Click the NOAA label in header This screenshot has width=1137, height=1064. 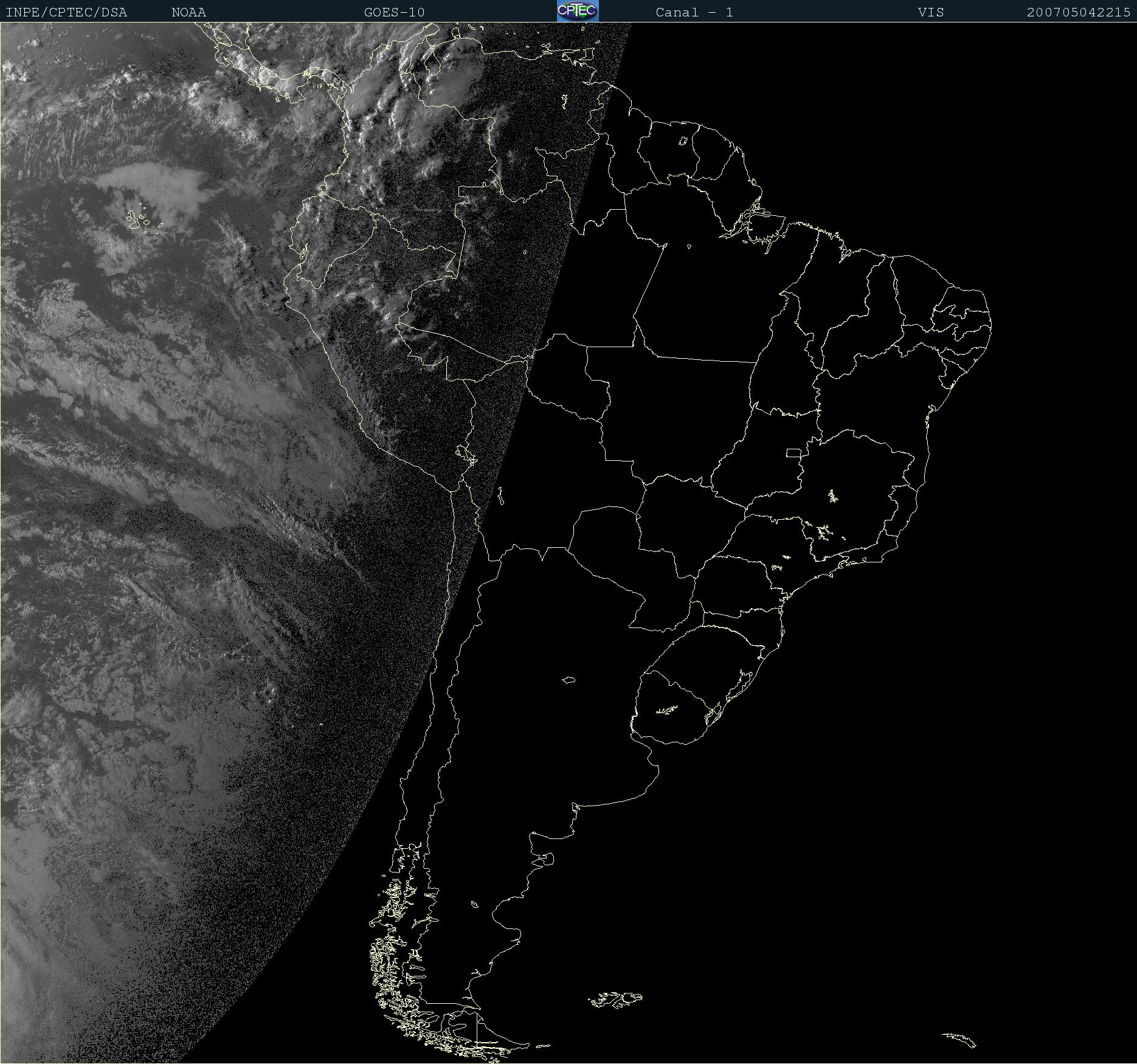pyautogui.click(x=188, y=12)
